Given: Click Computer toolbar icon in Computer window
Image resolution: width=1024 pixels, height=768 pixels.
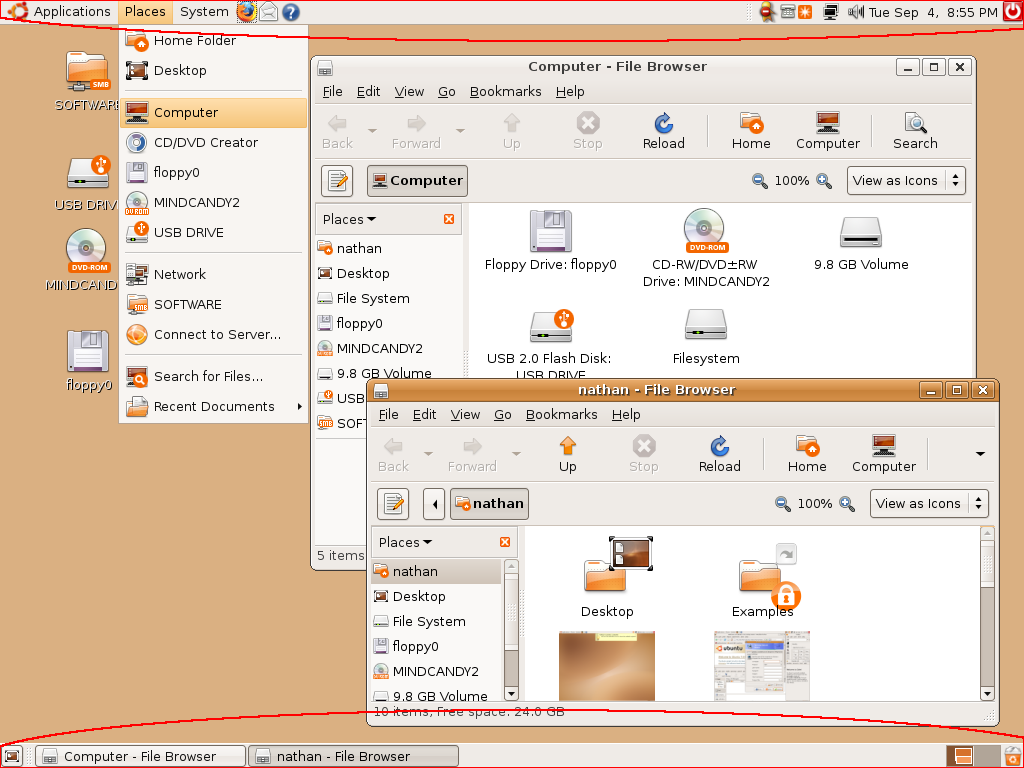Looking at the screenshot, I should pyautogui.click(x=827, y=131).
